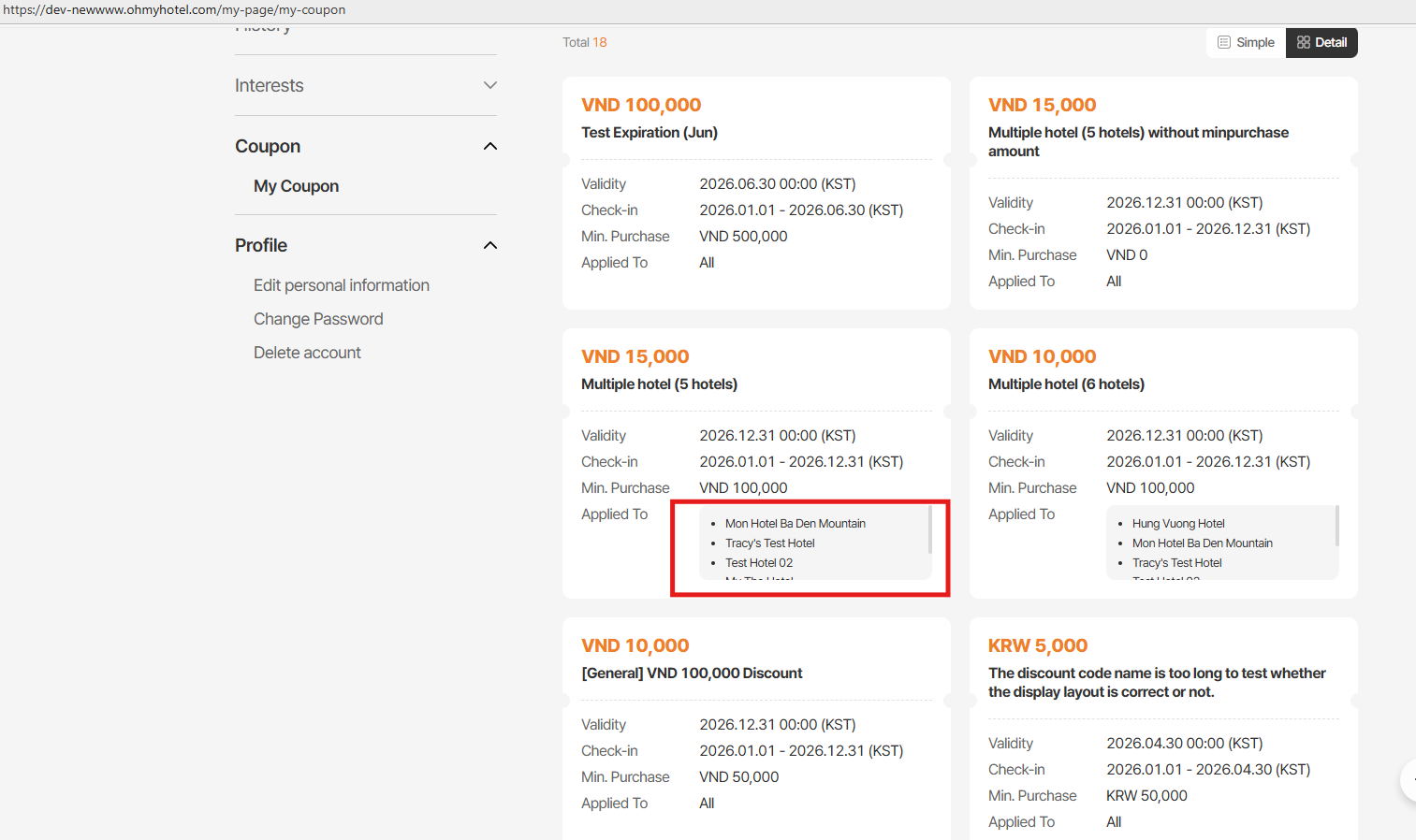Focus the browser address bar URL

[174, 10]
